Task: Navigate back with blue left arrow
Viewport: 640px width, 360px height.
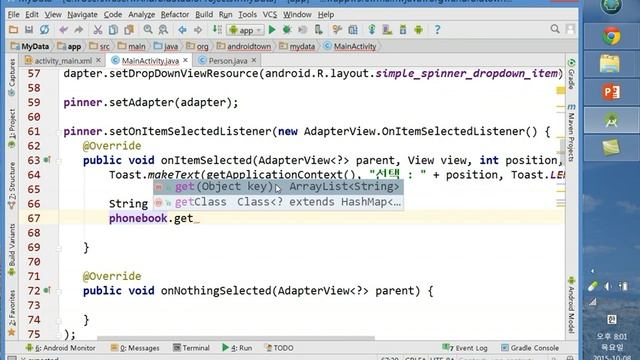Action: pyautogui.click(x=182, y=30)
